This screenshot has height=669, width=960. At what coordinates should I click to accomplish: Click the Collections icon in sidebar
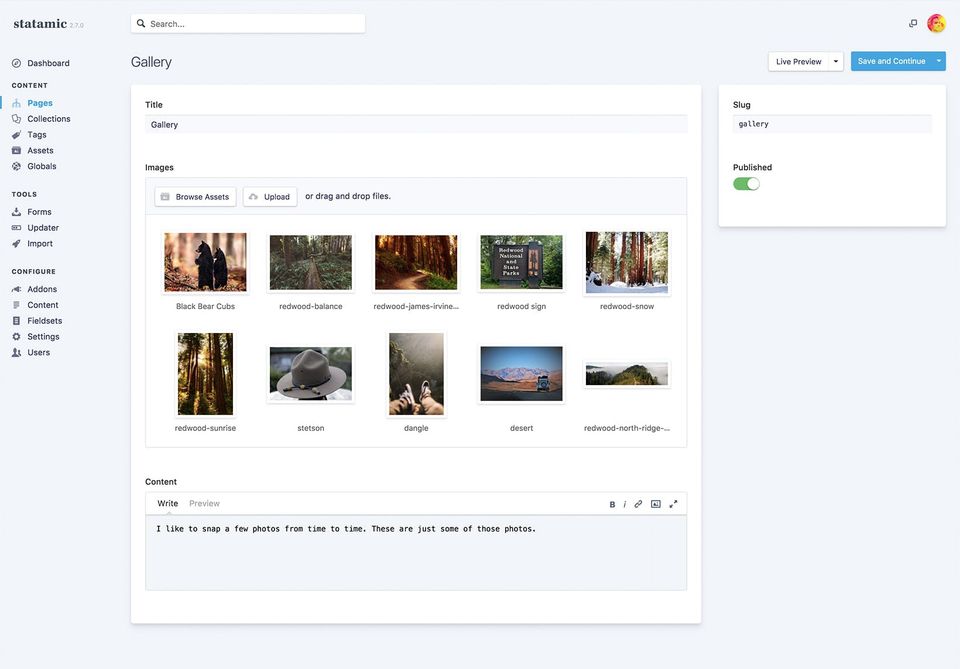(x=17, y=119)
